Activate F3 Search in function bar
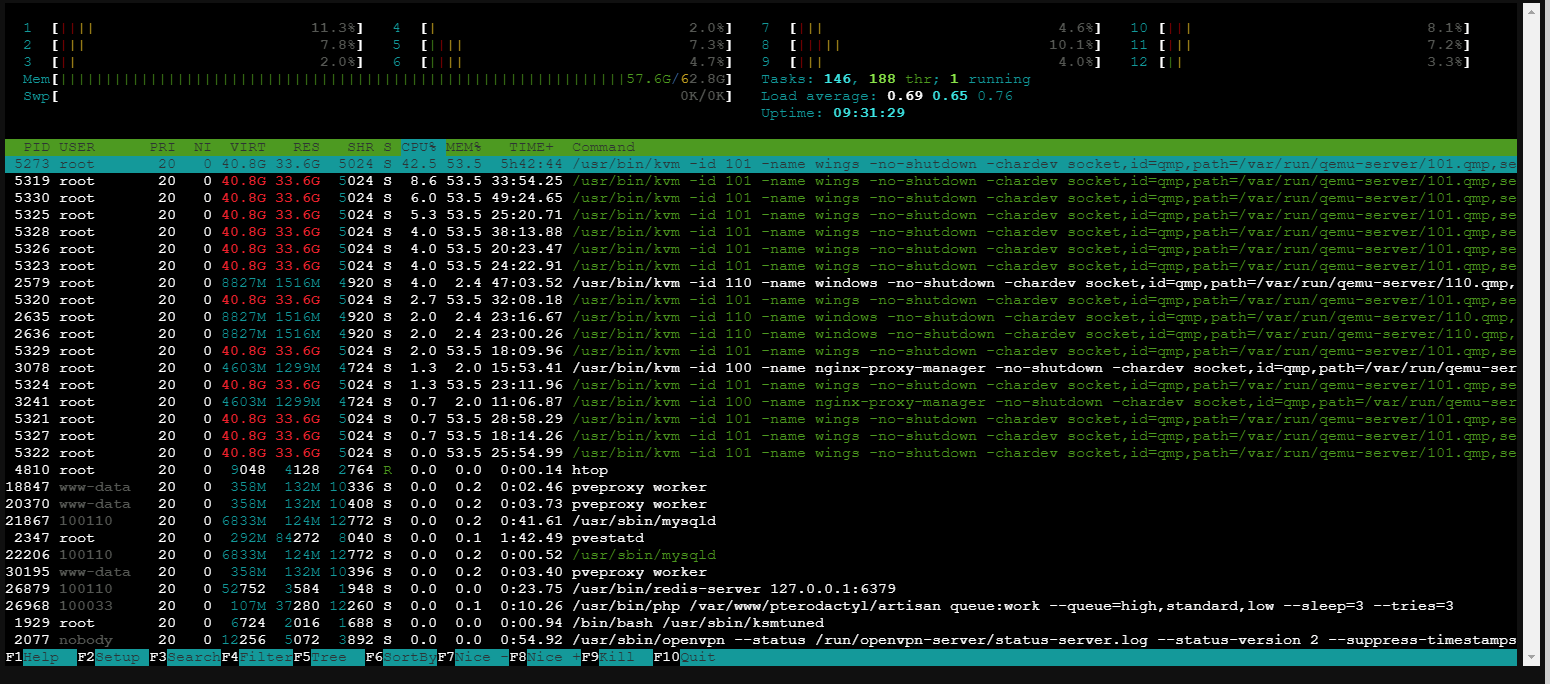1550x684 pixels. coord(193,657)
